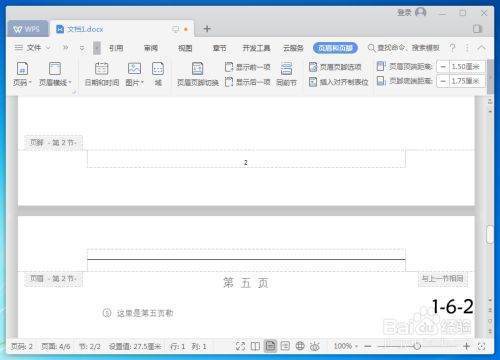Viewport: 500px width, 360px height.
Task: Select the highlighted 页眉和页脚 tab
Action: pyautogui.click(x=335, y=48)
